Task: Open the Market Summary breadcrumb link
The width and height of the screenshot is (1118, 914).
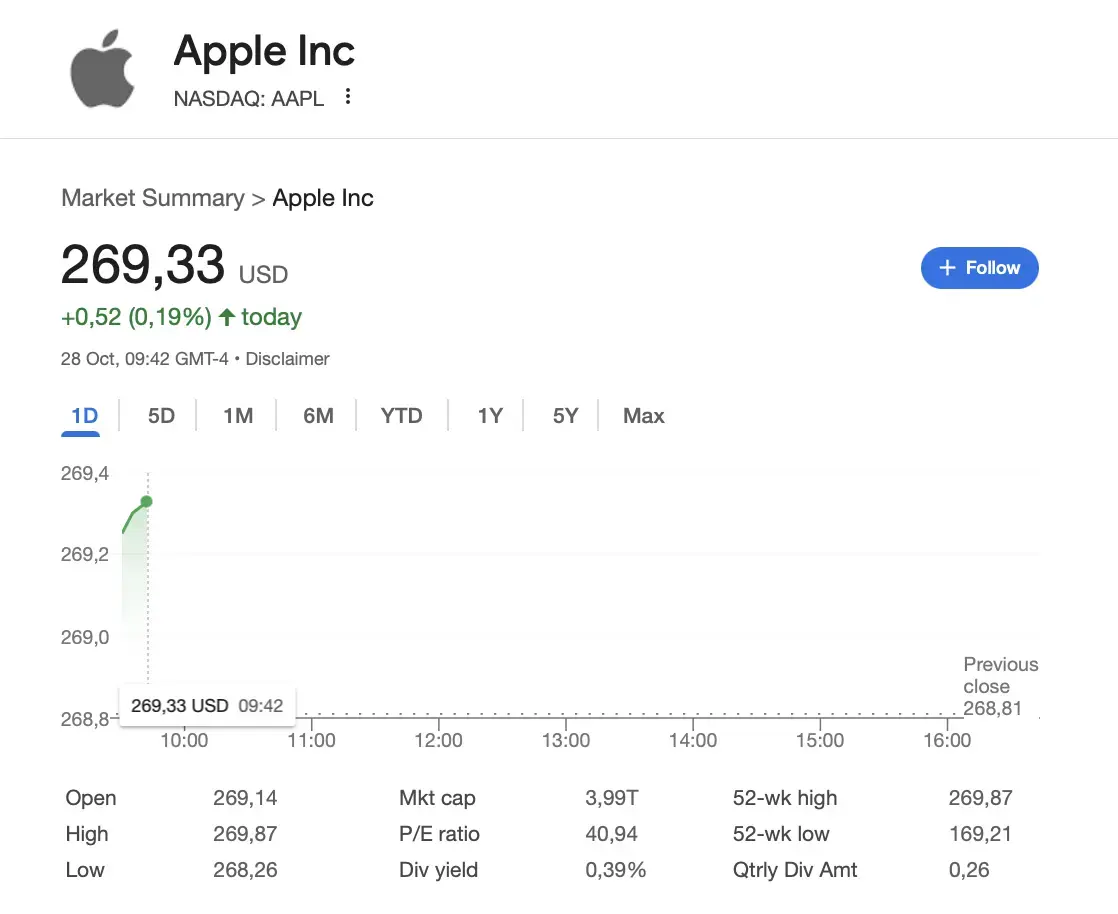Action: tap(152, 198)
